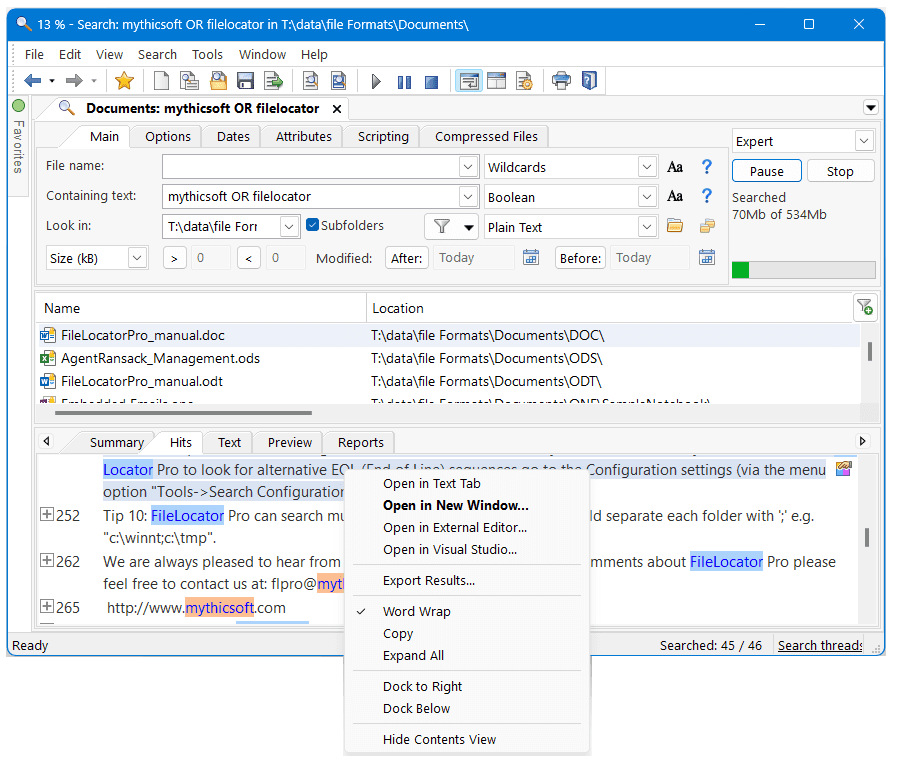The width and height of the screenshot is (901, 767).
Task: Expand hit line 252
Action: point(47,514)
